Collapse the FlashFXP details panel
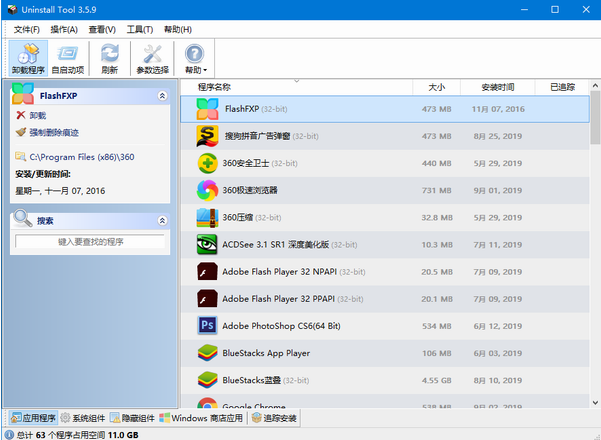 [162, 96]
